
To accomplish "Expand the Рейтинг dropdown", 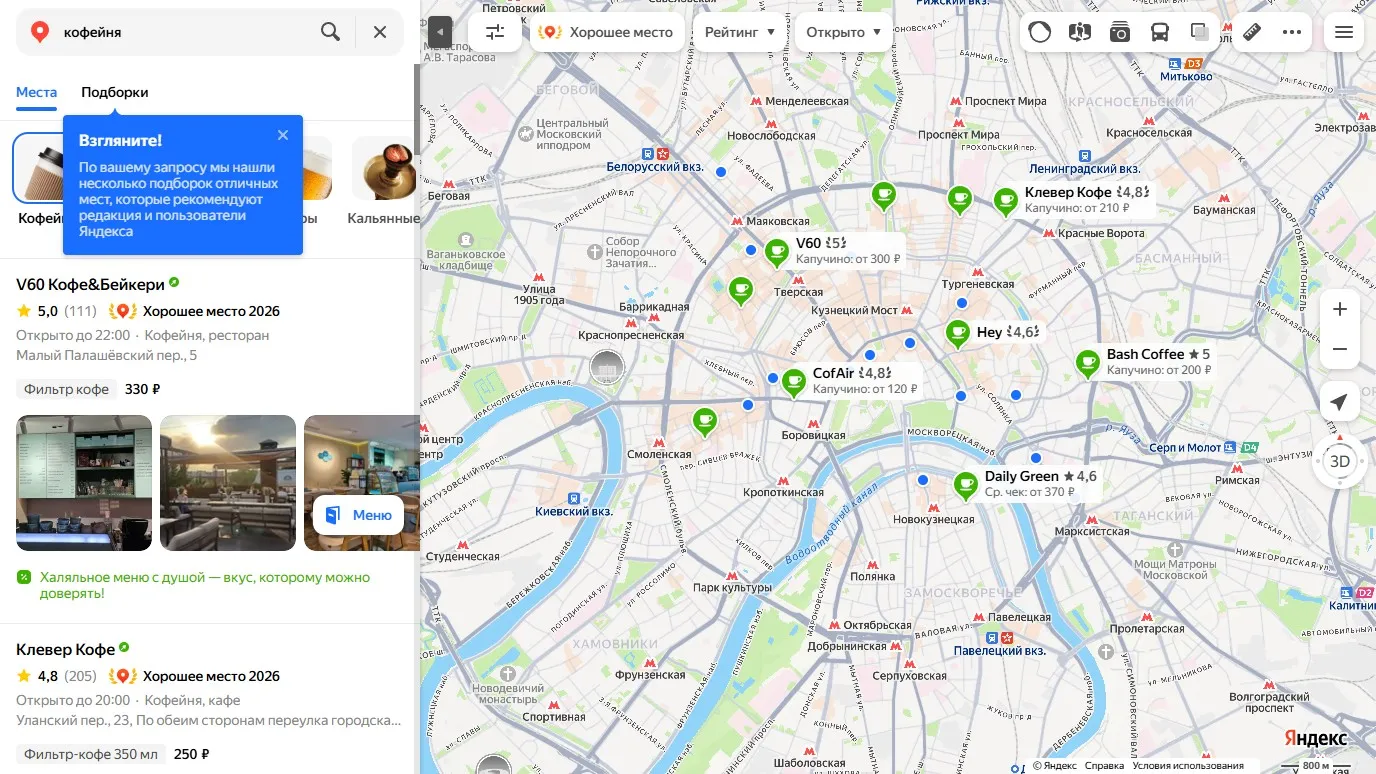I will tap(740, 32).
